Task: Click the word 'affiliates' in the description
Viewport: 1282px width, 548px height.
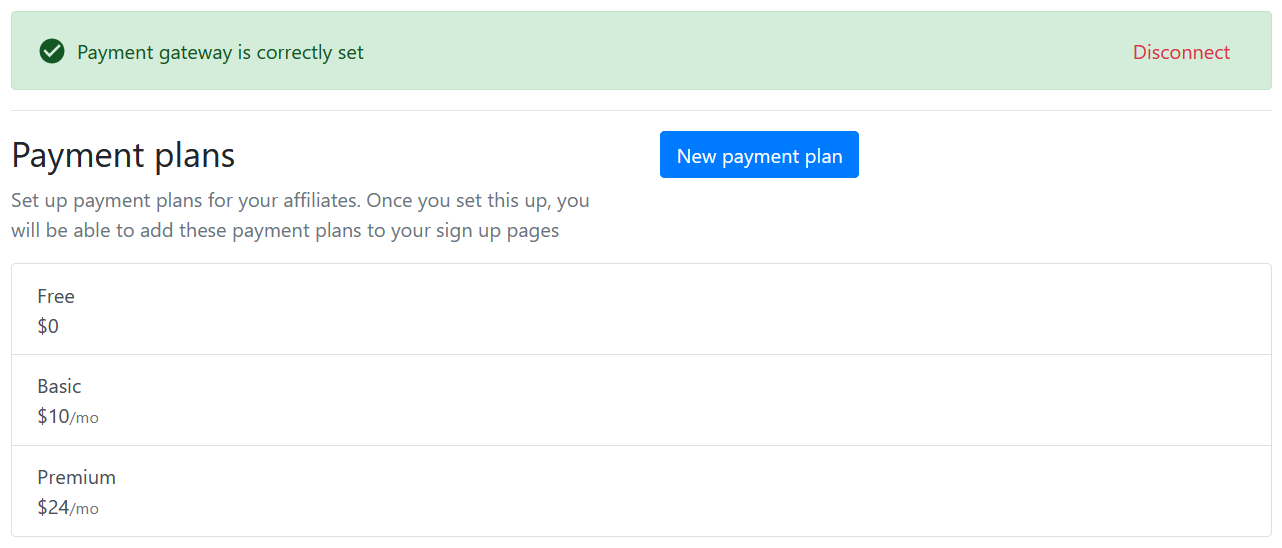Action: [x=320, y=200]
